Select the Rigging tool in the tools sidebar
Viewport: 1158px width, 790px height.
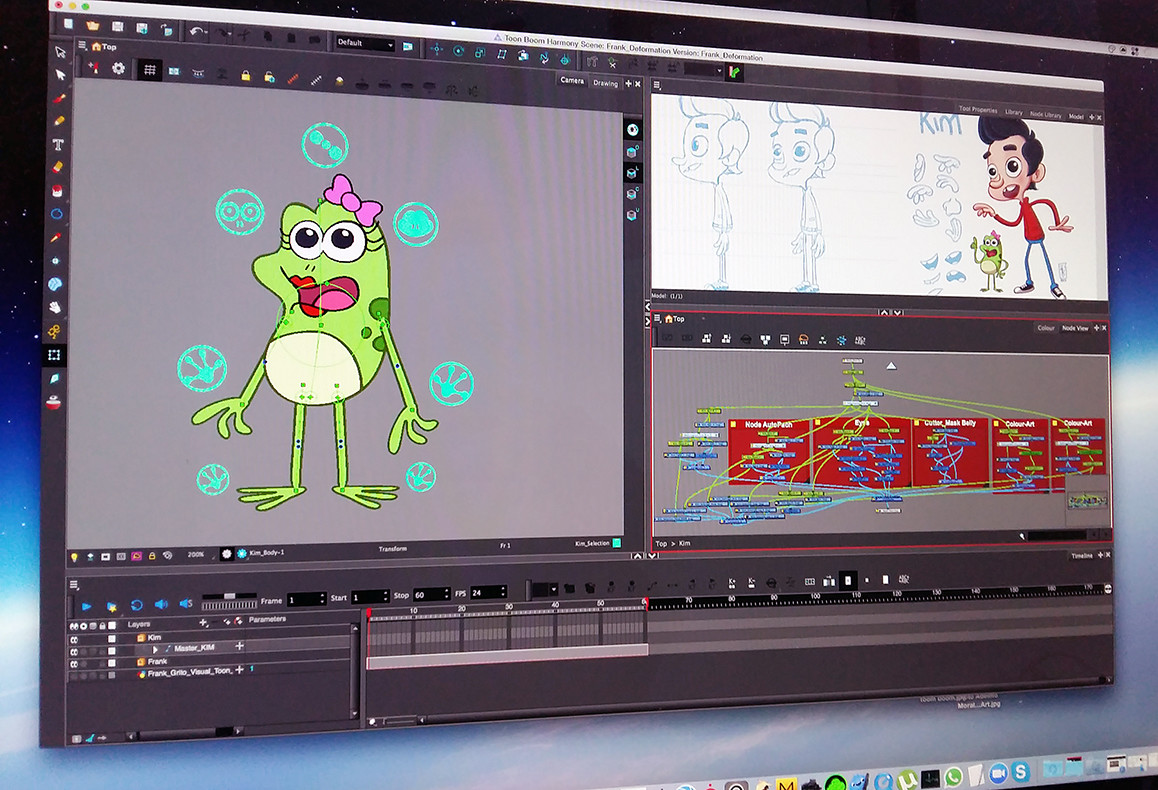[x=54, y=332]
